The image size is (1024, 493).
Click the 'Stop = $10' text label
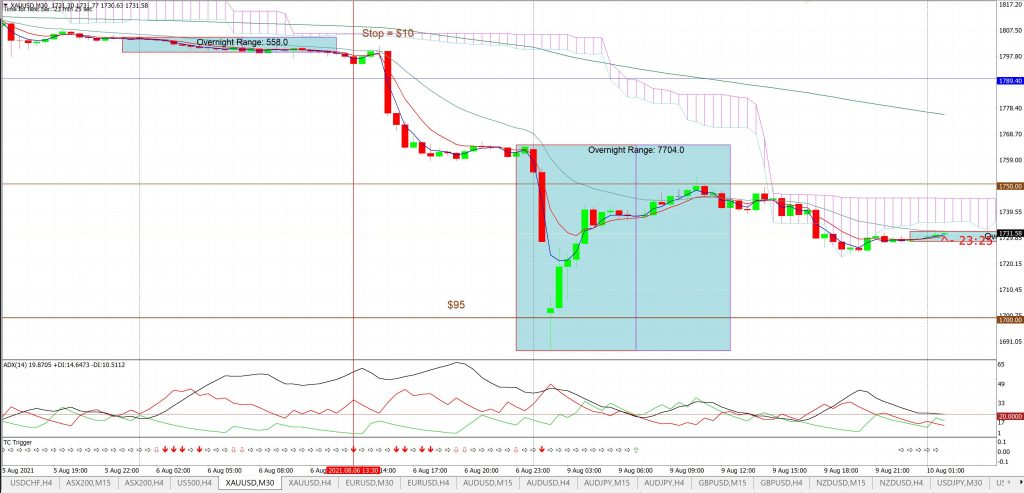click(388, 33)
